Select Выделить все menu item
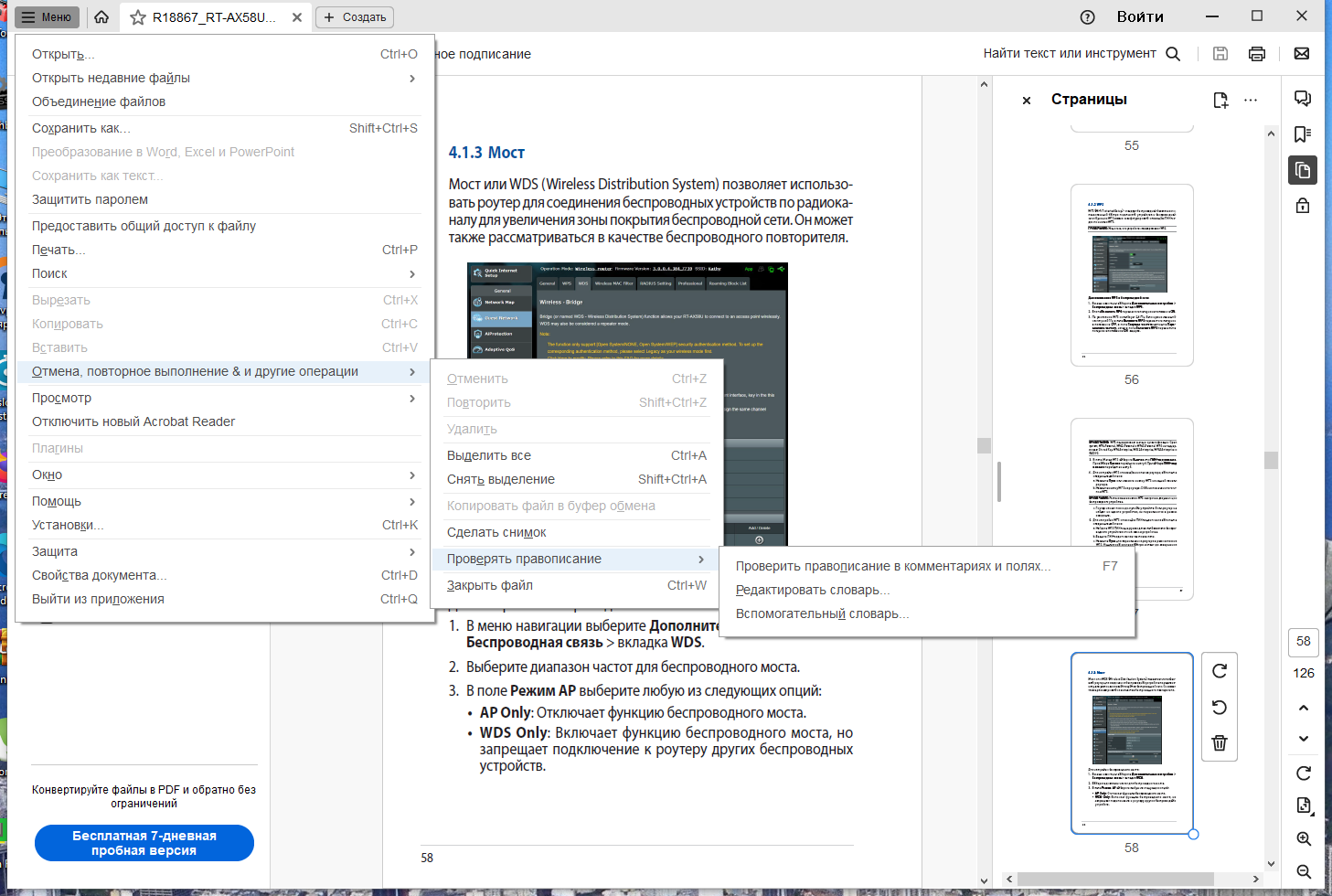This screenshot has height=896, width=1332. coord(577,455)
